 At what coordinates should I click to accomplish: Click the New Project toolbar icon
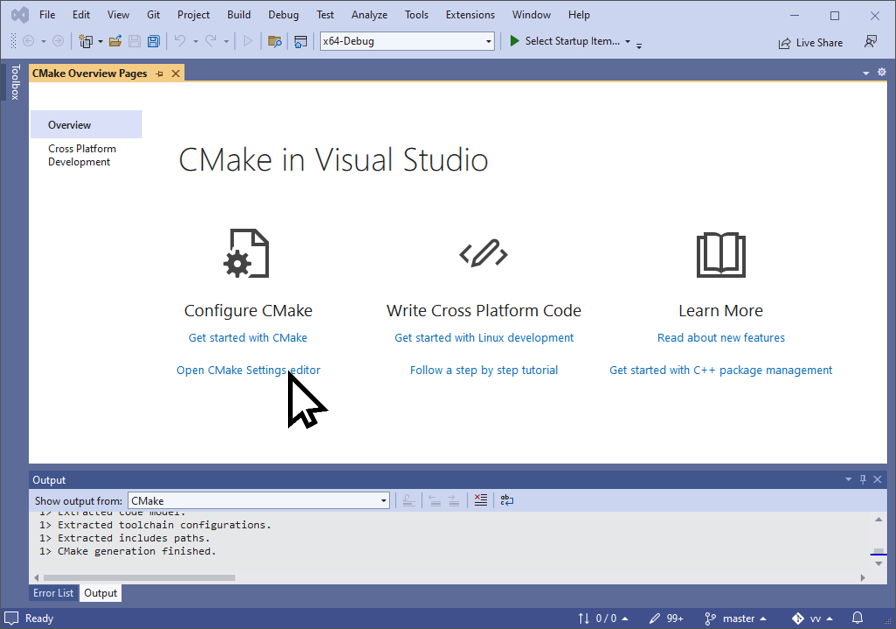pyautogui.click(x=86, y=41)
